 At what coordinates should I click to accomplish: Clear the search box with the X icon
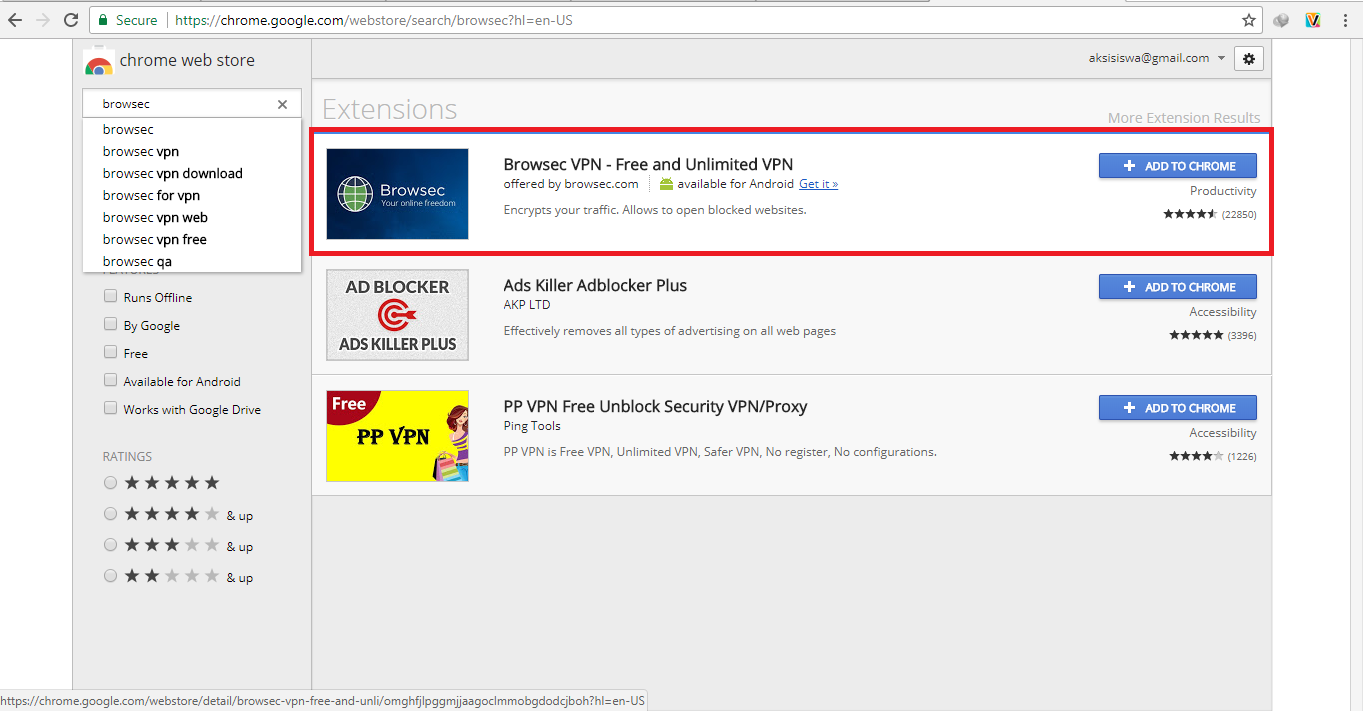click(x=282, y=104)
